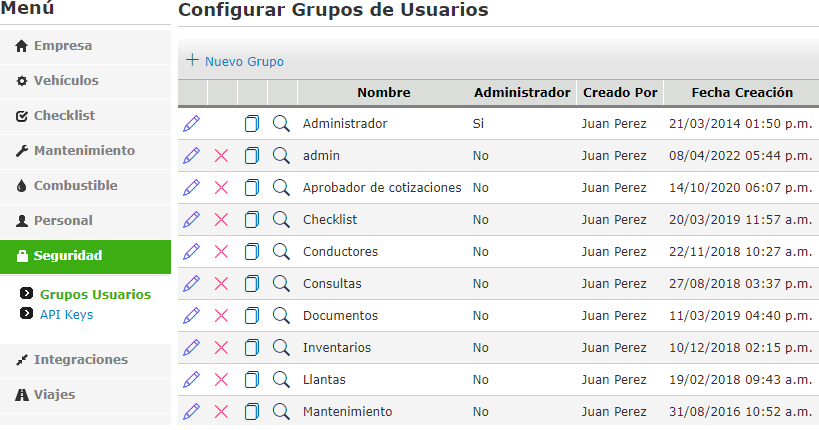This screenshot has height=430, width=819.
Task: Select the 'Si' administrator value
Action: [x=478, y=124]
